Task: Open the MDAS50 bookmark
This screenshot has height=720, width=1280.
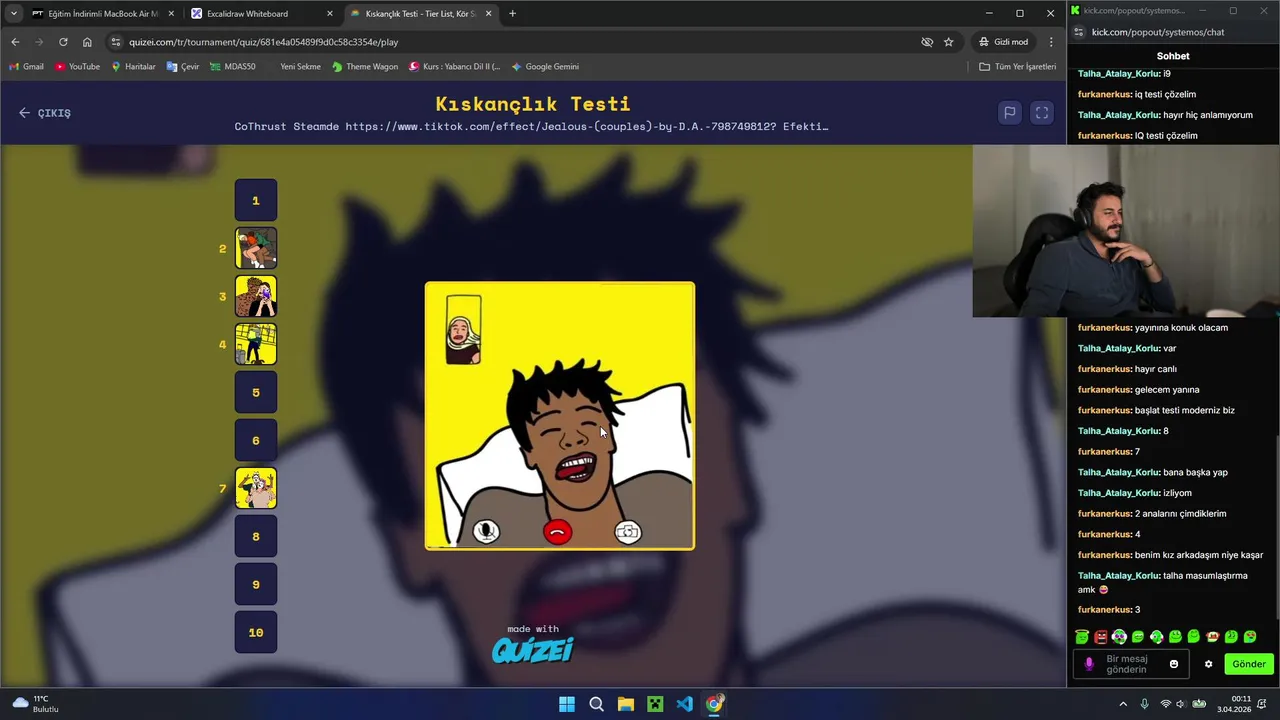Action: [x=232, y=67]
